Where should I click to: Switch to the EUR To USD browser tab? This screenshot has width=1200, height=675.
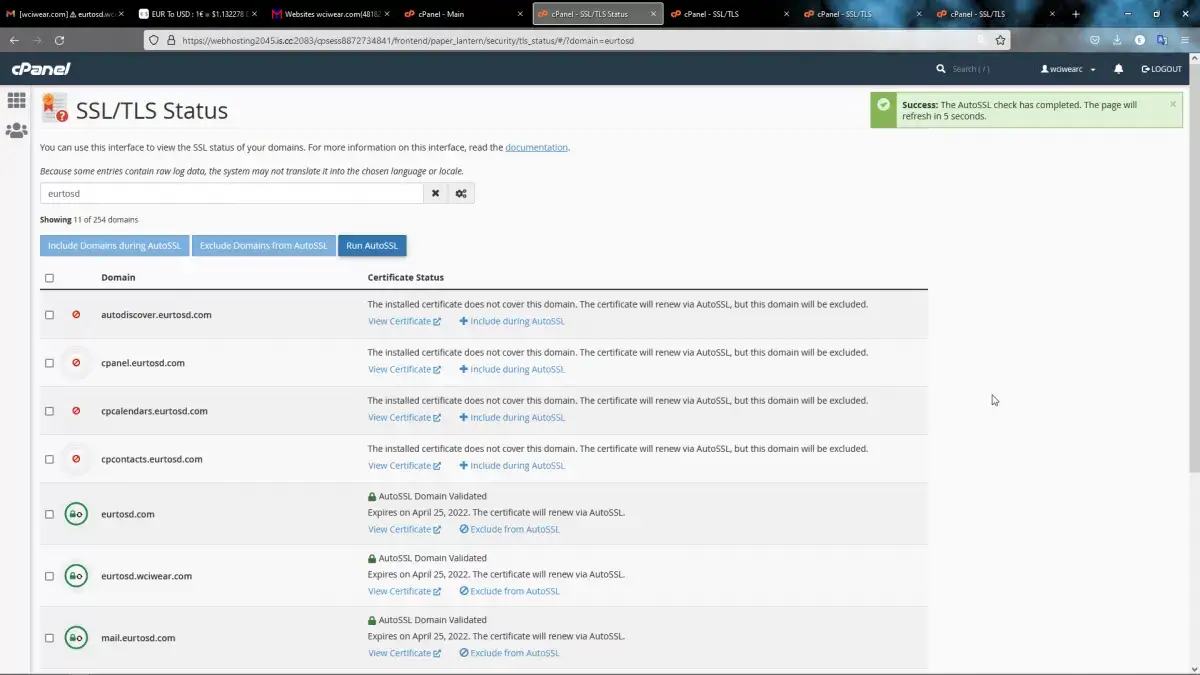pyautogui.click(x=197, y=14)
